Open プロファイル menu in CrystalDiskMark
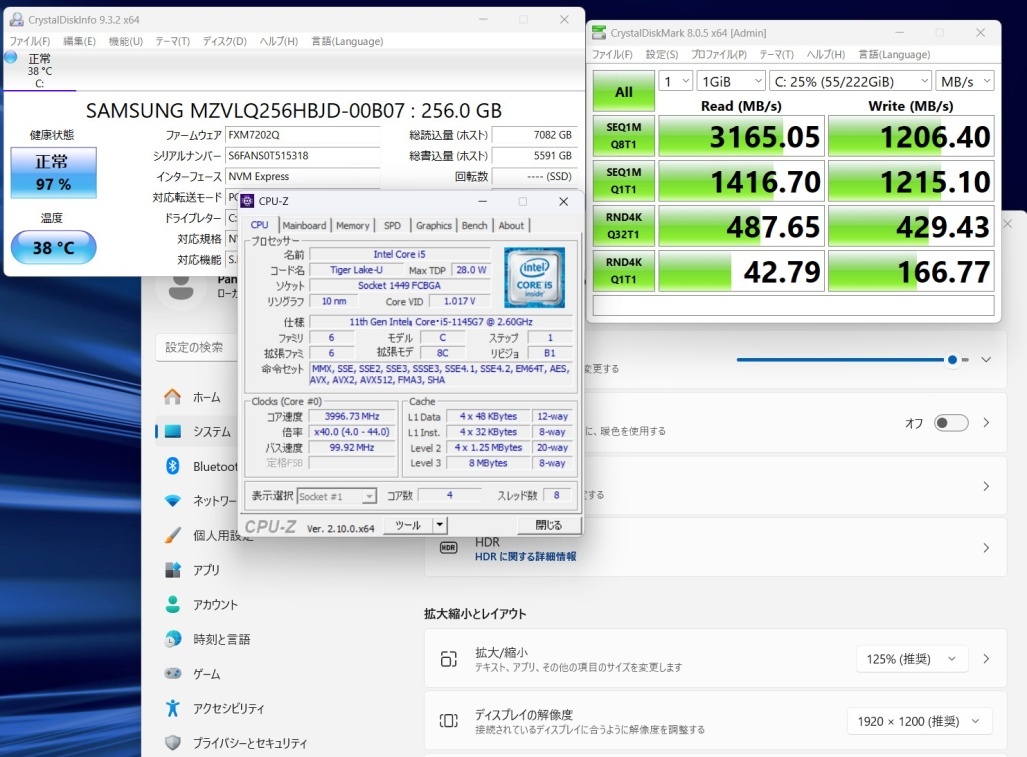 pos(719,54)
